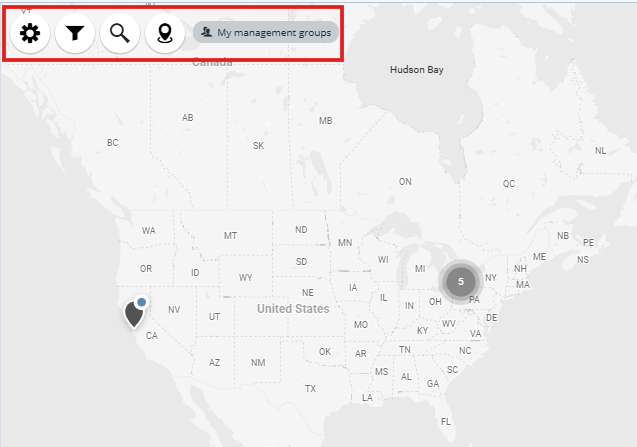Click the person icon in management groups chip

206,33
